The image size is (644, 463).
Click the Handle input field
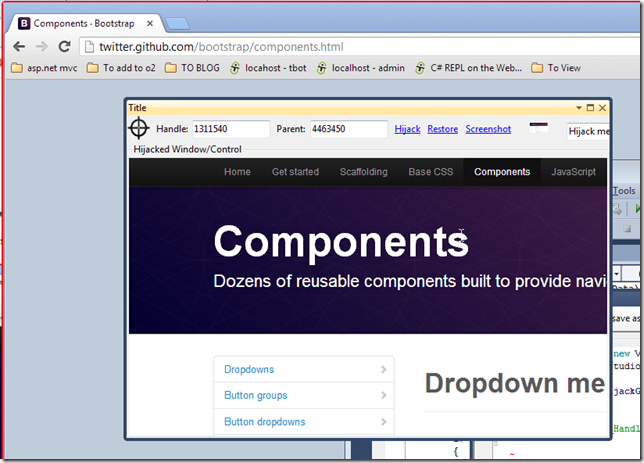231,129
